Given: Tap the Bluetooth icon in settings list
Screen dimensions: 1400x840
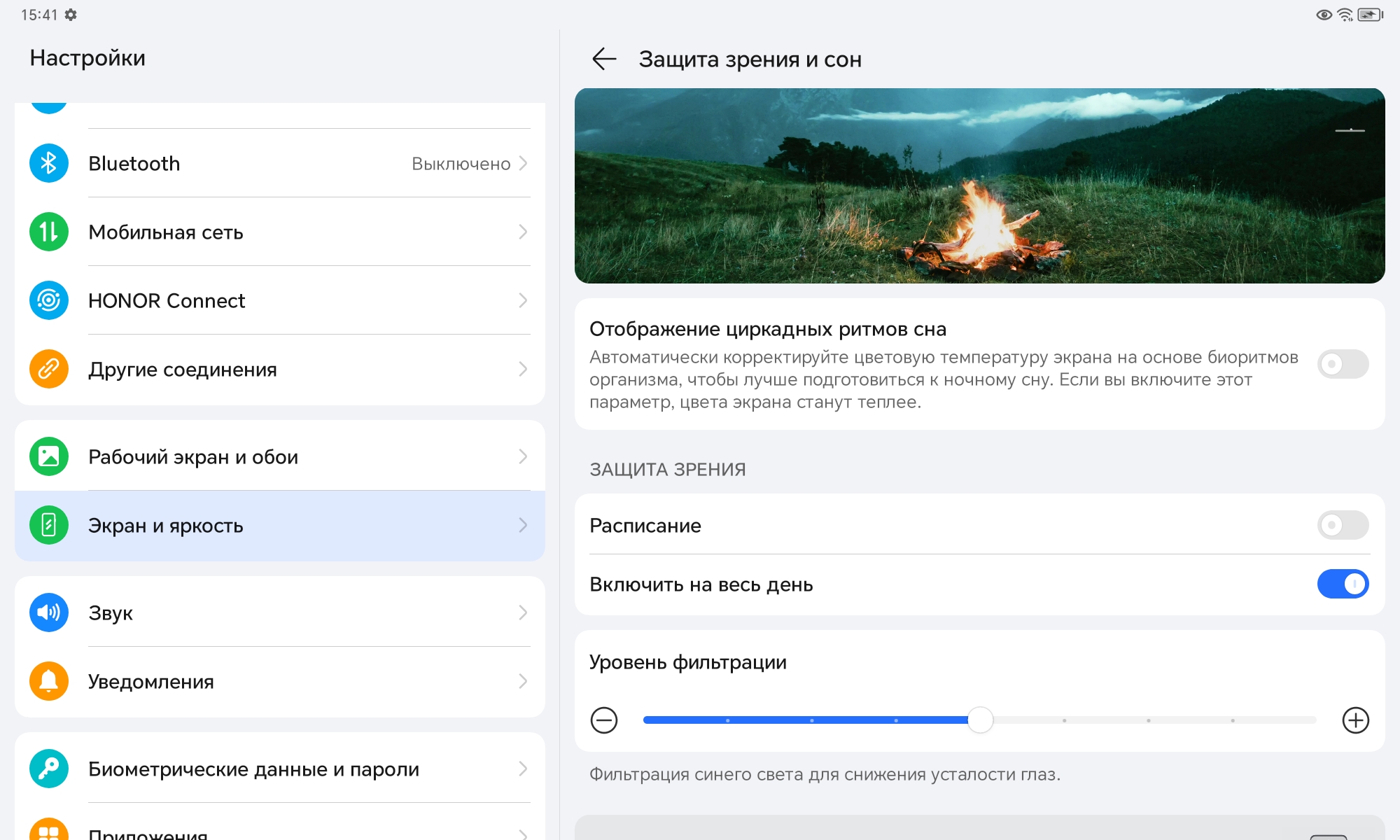Looking at the screenshot, I should (48, 163).
